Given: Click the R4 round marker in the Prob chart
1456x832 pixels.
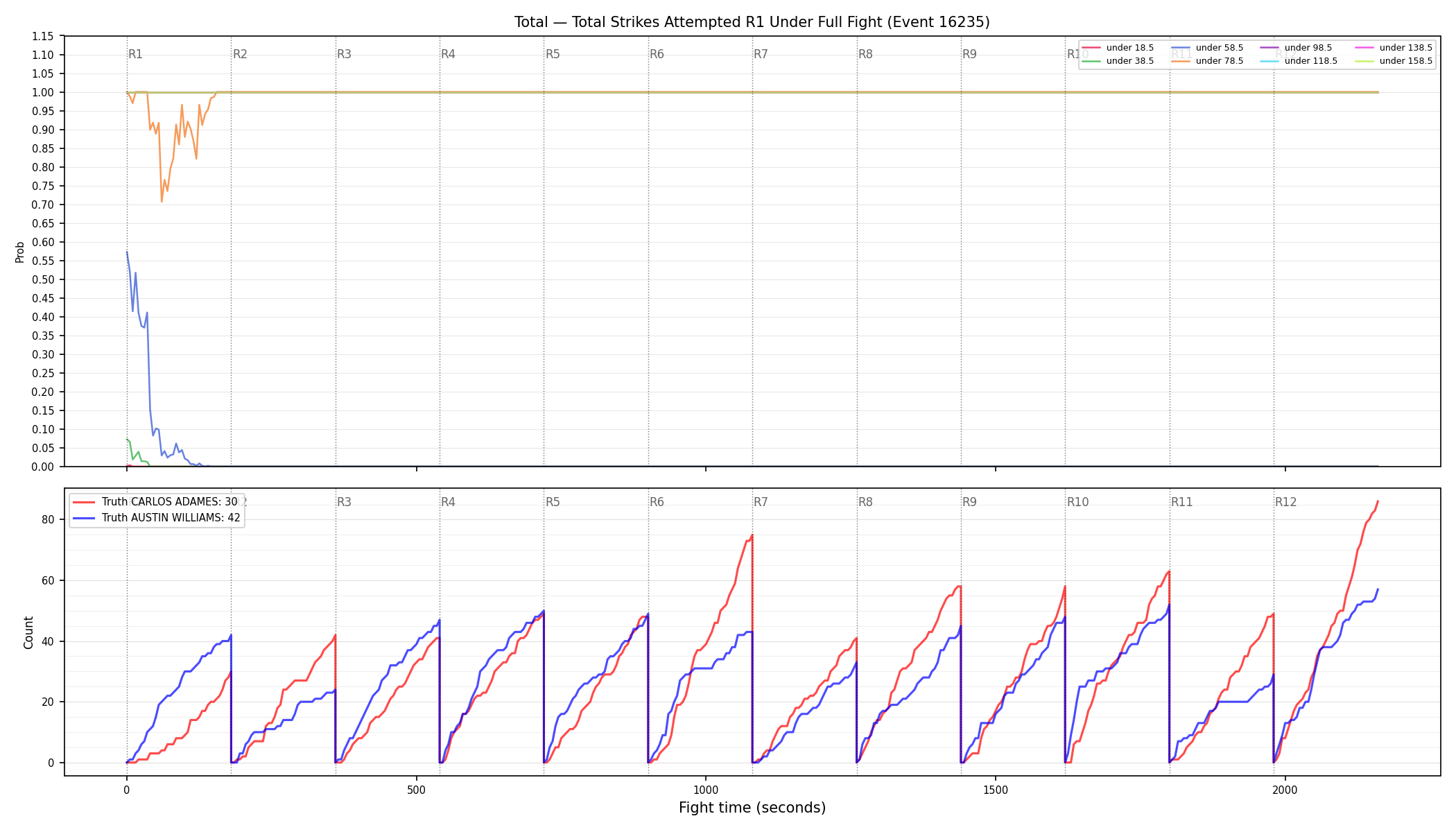Looking at the screenshot, I should click(x=449, y=54).
